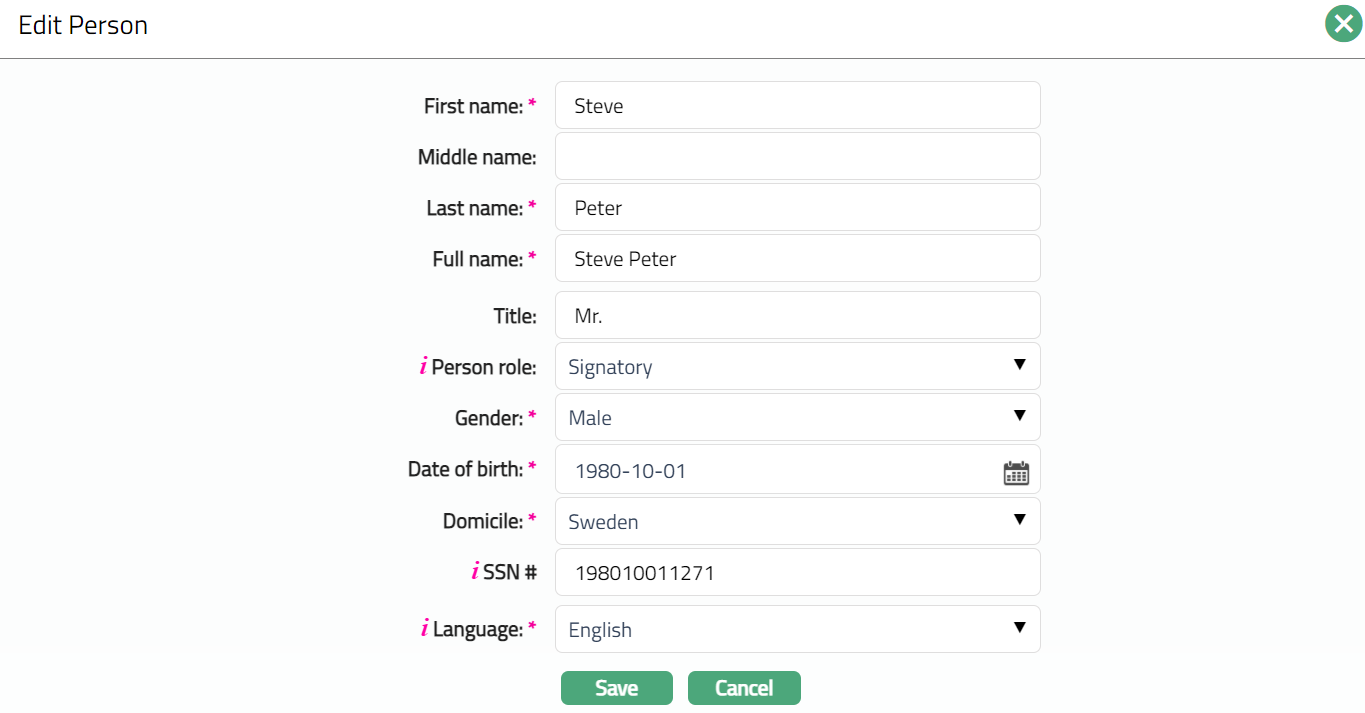Focus the empty Middle name field
1365x713 pixels.
coord(797,156)
